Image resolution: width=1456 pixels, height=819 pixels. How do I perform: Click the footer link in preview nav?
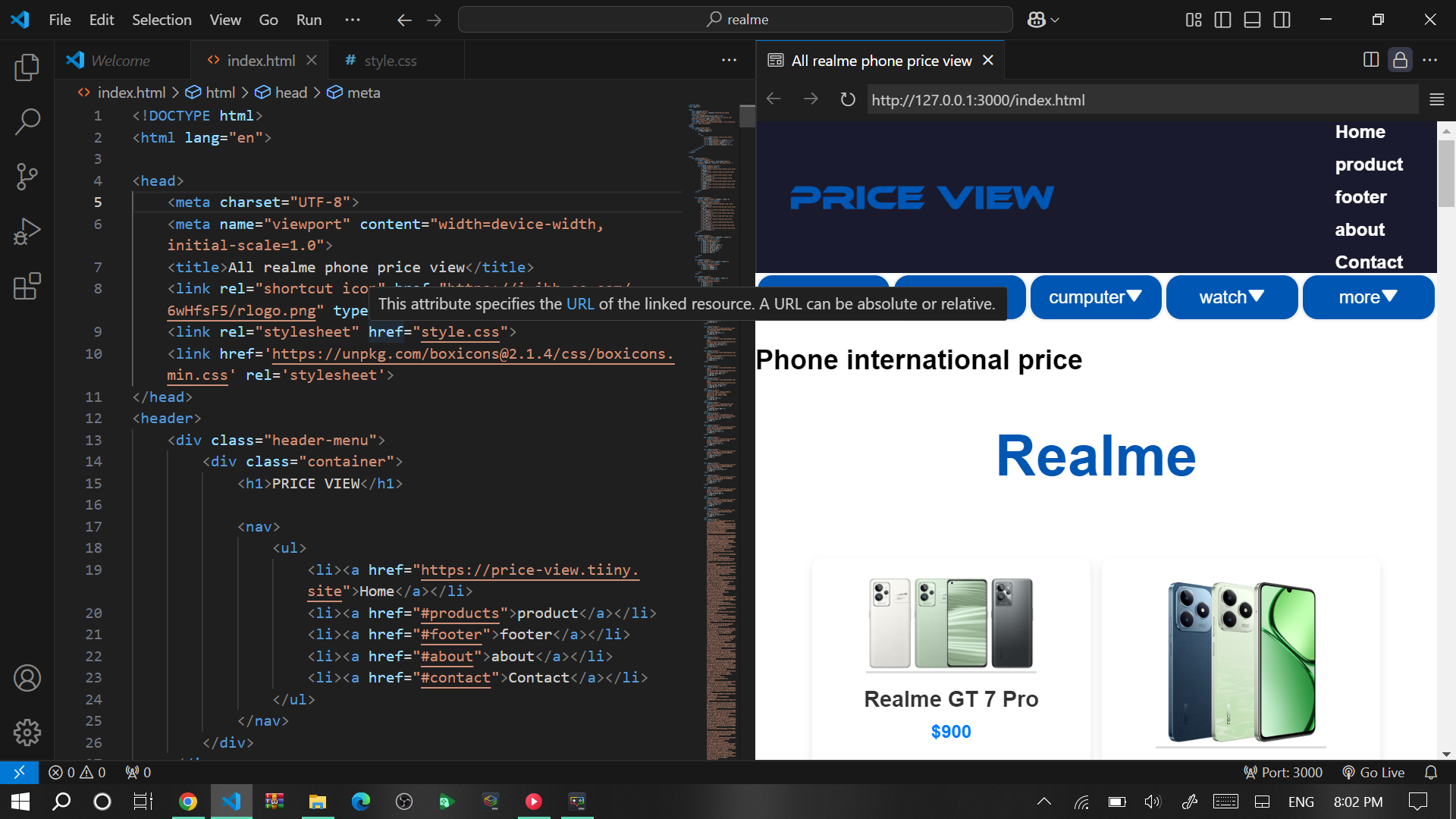click(1360, 197)
